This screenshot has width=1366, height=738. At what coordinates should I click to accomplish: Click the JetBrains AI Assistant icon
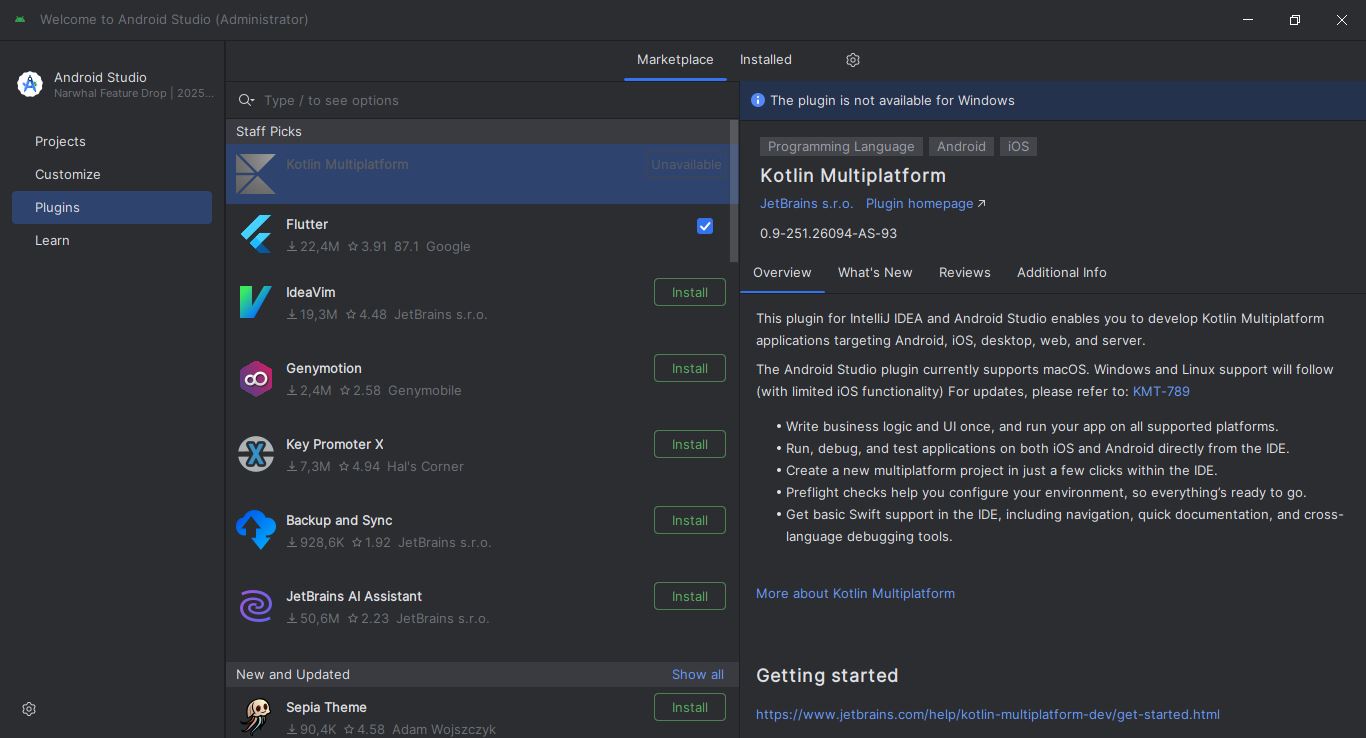coord(256,606)
